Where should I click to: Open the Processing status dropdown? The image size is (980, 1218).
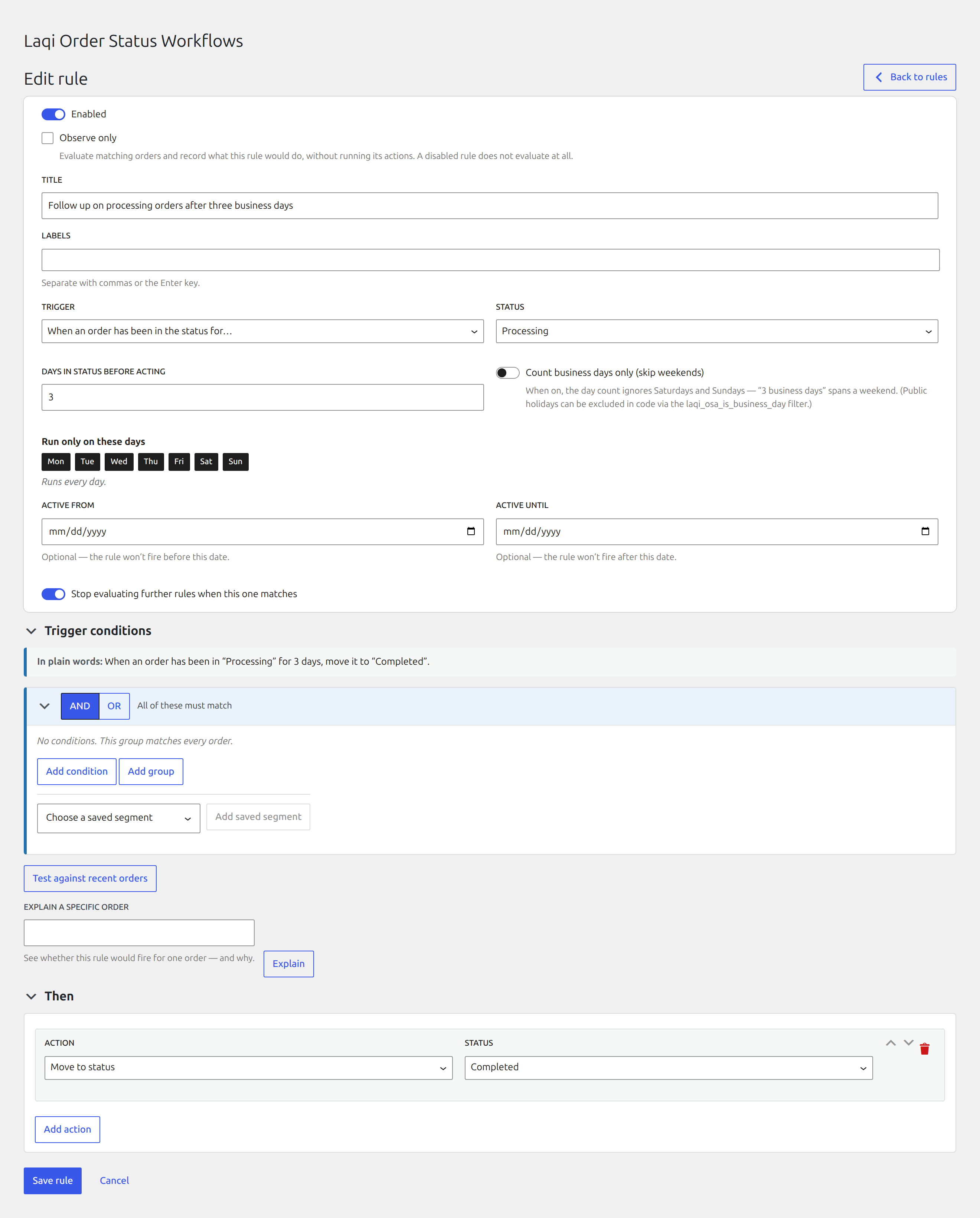pyautogui.click(x=717, y=332)
